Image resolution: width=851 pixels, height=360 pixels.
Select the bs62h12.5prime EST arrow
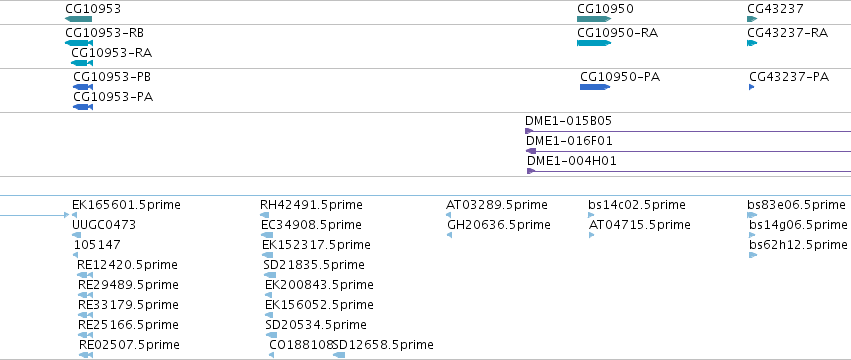753,255
